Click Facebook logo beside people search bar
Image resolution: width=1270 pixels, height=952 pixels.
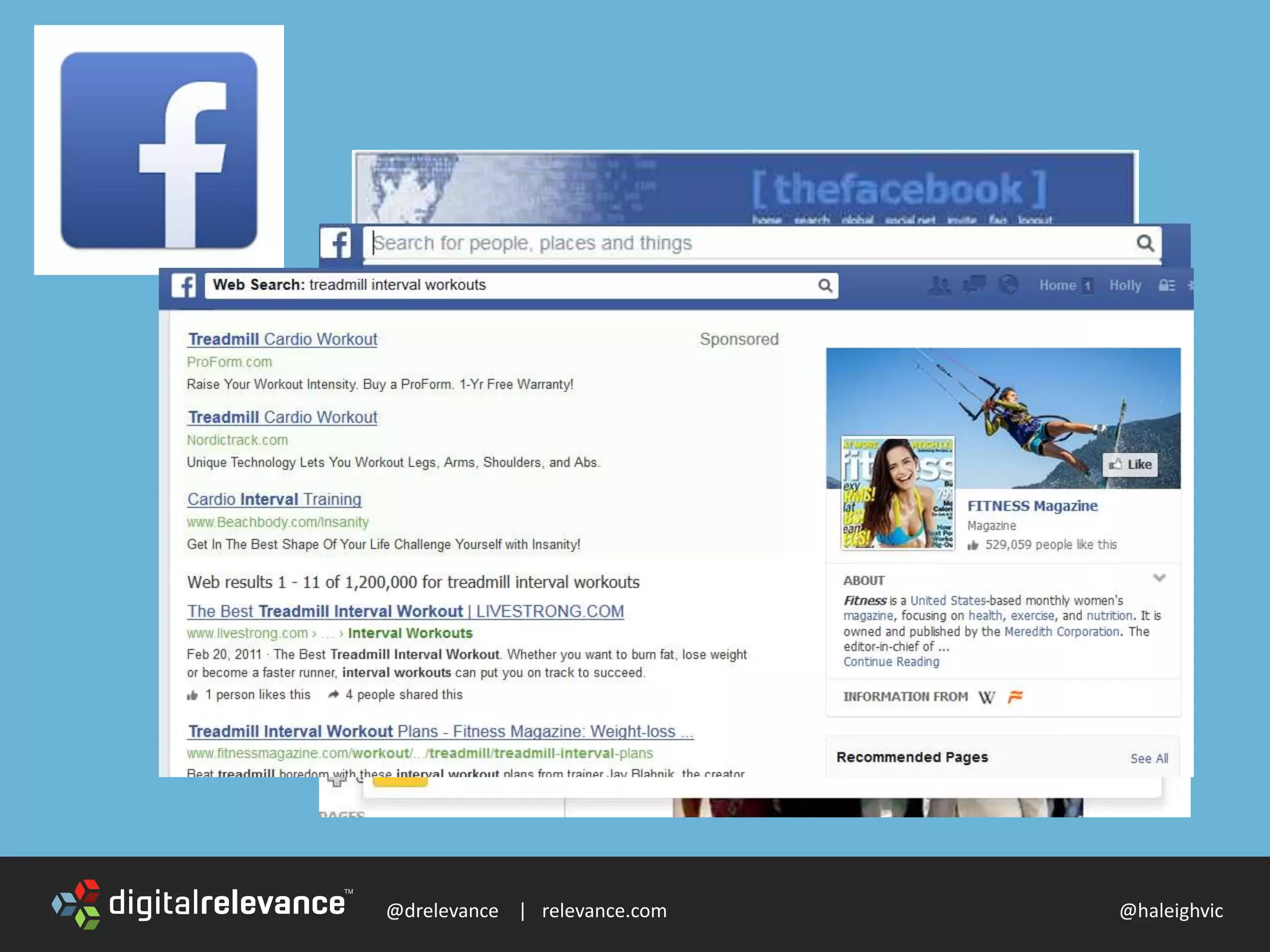(x=335, y=243)
